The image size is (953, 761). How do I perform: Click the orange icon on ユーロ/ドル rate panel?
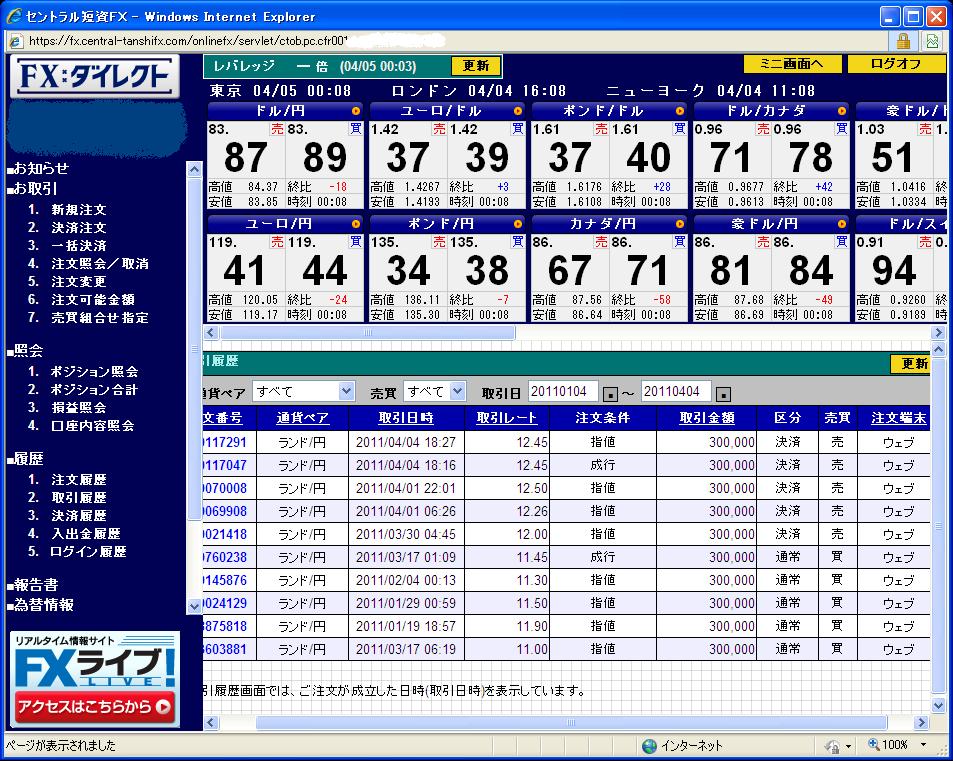518,111
